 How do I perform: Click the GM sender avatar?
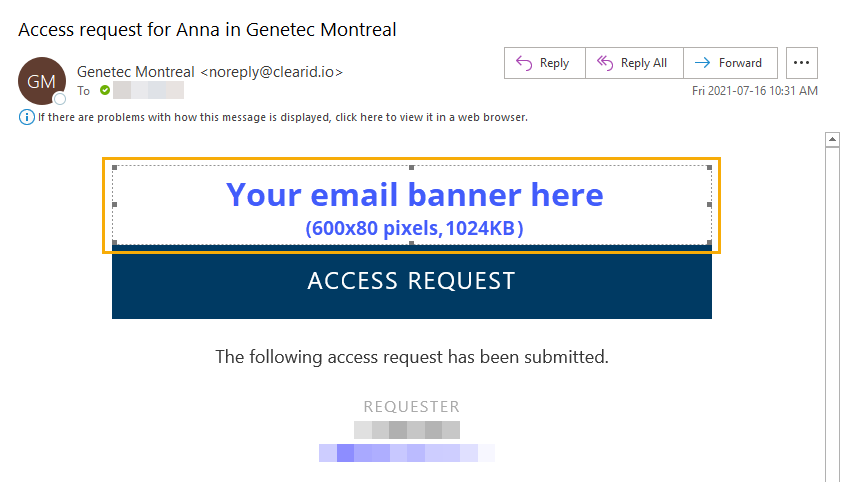click(x=41, y=82)
